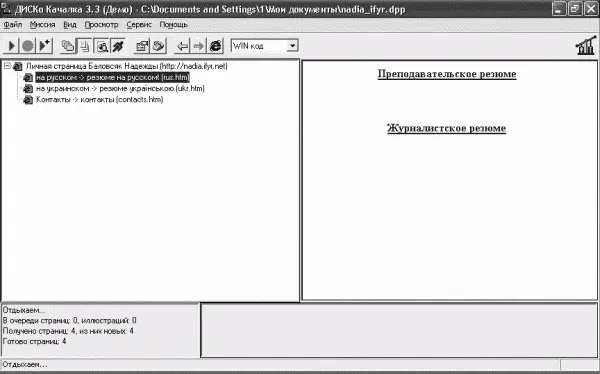Select tree item на украинском ukr.htm
Viewport: 600px width, 374px height.
click(120, 88)
